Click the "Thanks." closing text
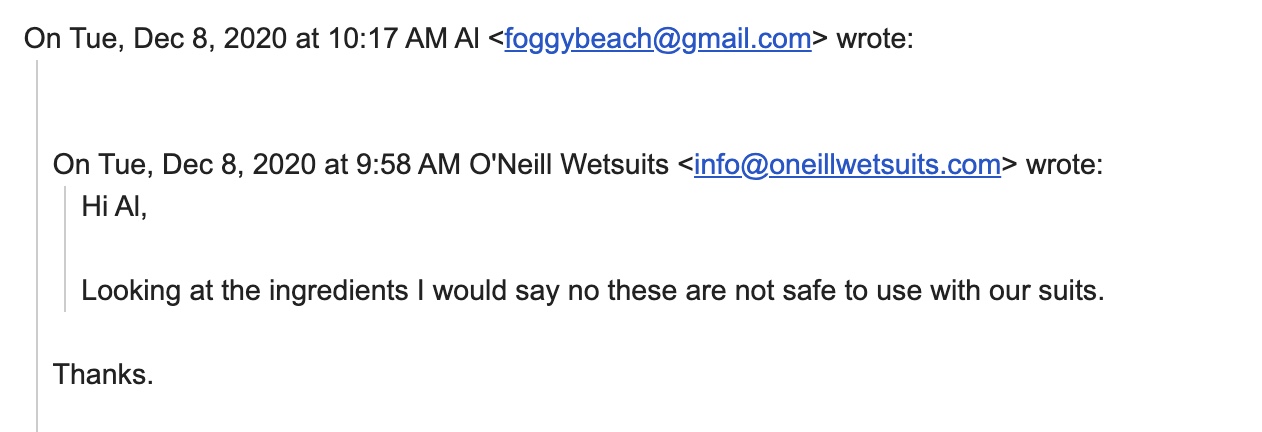The width and height of the screenshot is (1262, 432). [x=103, y=375]
